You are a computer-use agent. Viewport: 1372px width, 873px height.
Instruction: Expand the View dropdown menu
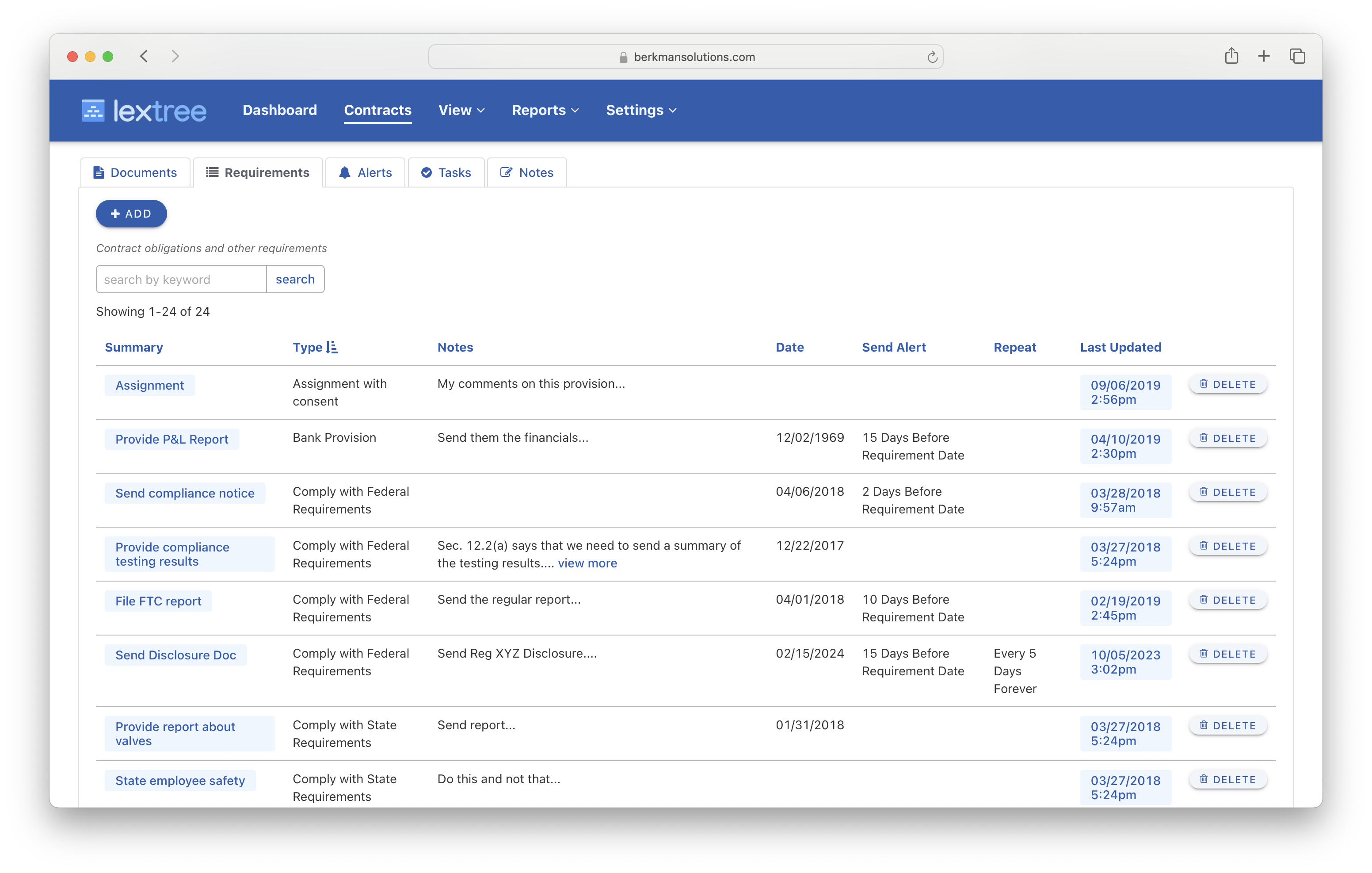[x=461, y=110]
